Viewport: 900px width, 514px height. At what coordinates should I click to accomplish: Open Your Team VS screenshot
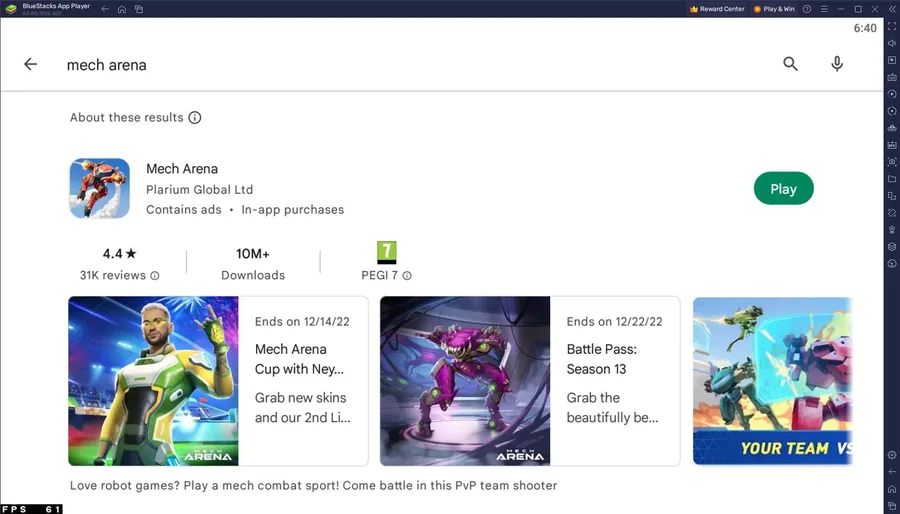pyautogui.click(x=773, y=381)
